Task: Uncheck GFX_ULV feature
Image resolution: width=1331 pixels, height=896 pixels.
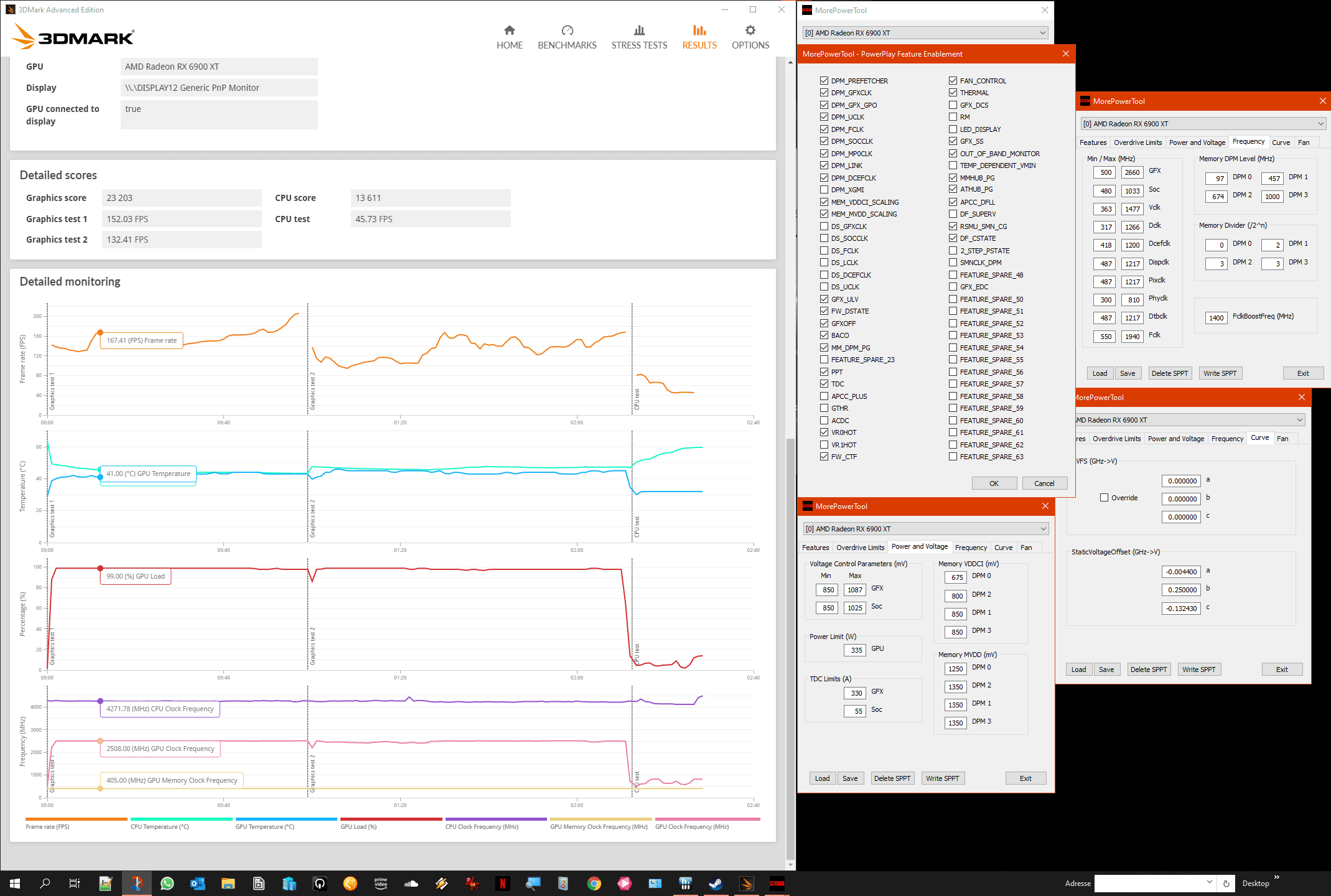Action: coord(824,299)
